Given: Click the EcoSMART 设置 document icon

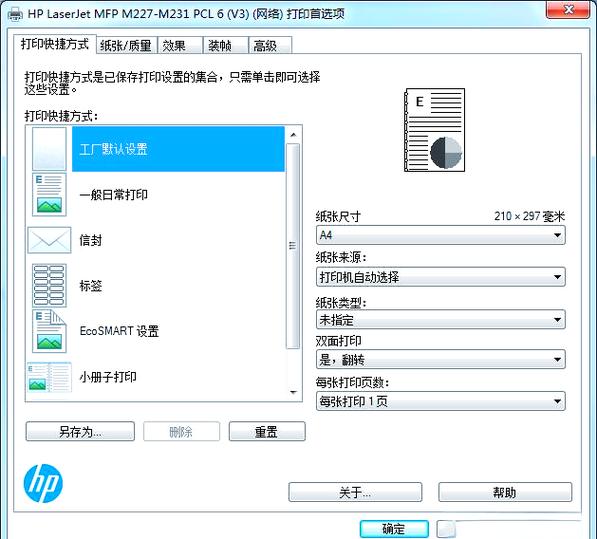Looking at the screenshot, I should (49, 331).
